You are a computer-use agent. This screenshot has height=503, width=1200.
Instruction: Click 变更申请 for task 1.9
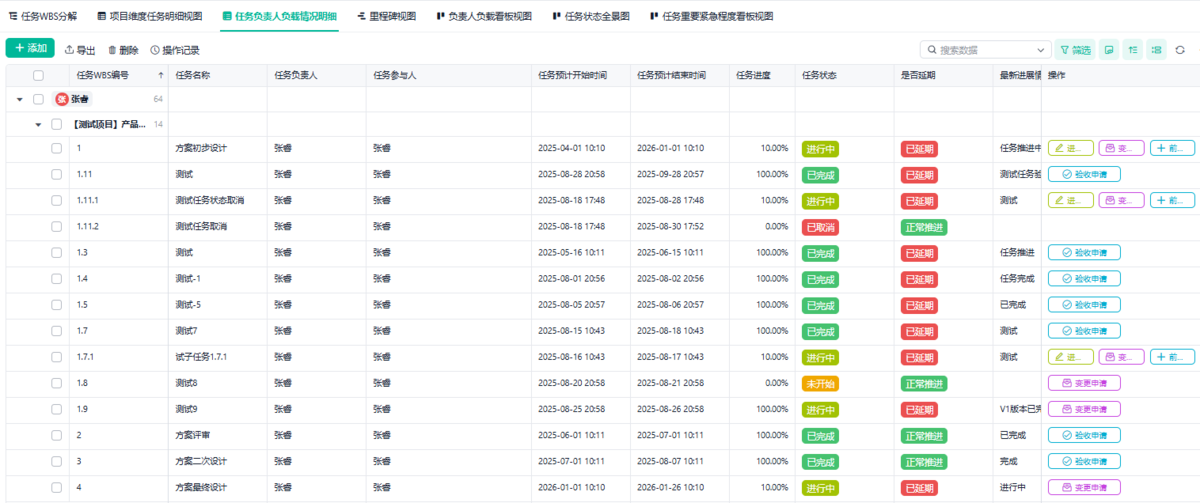[1084, 408]
